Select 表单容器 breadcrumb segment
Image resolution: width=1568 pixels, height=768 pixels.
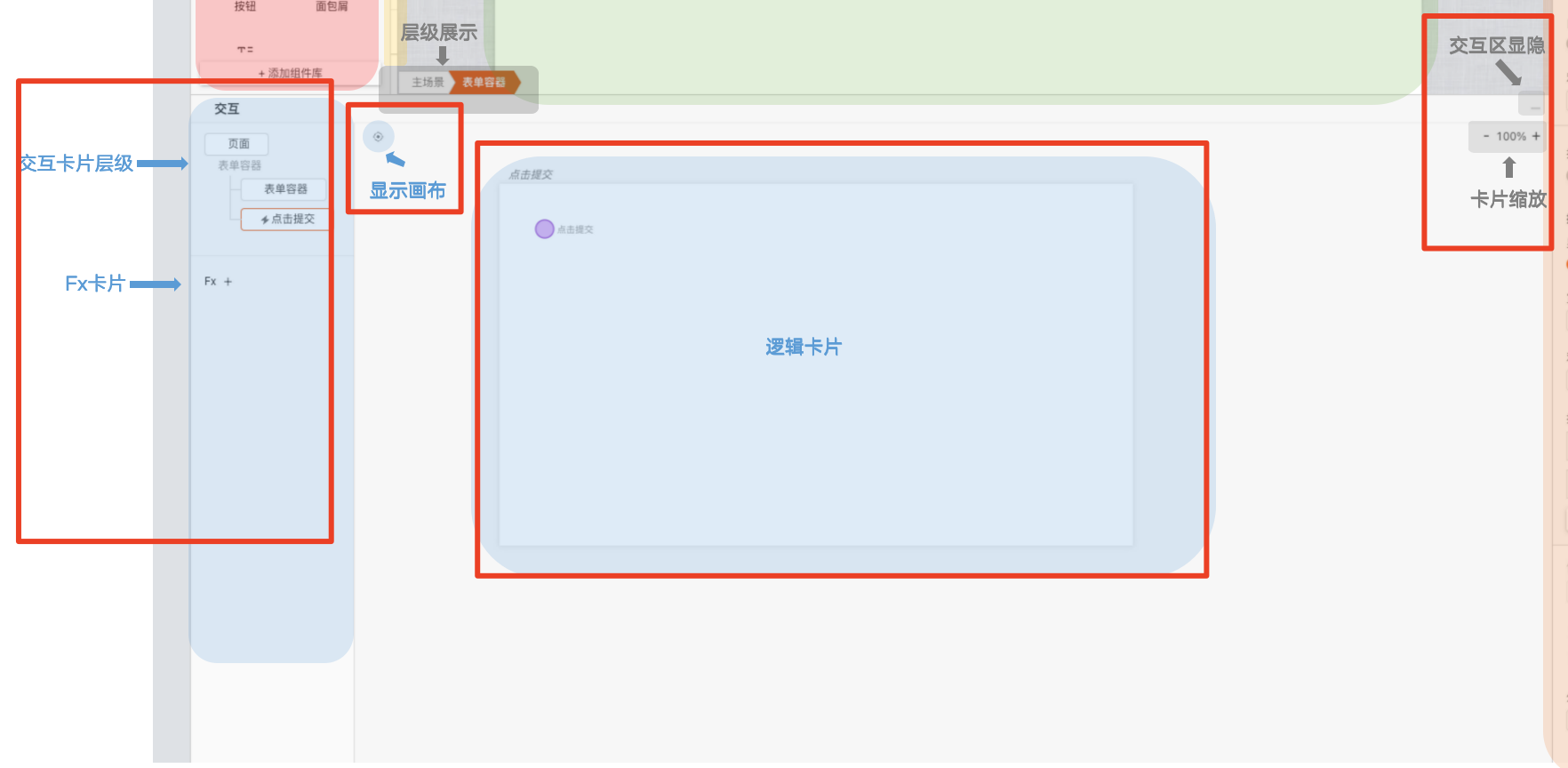tap(484, 83)
